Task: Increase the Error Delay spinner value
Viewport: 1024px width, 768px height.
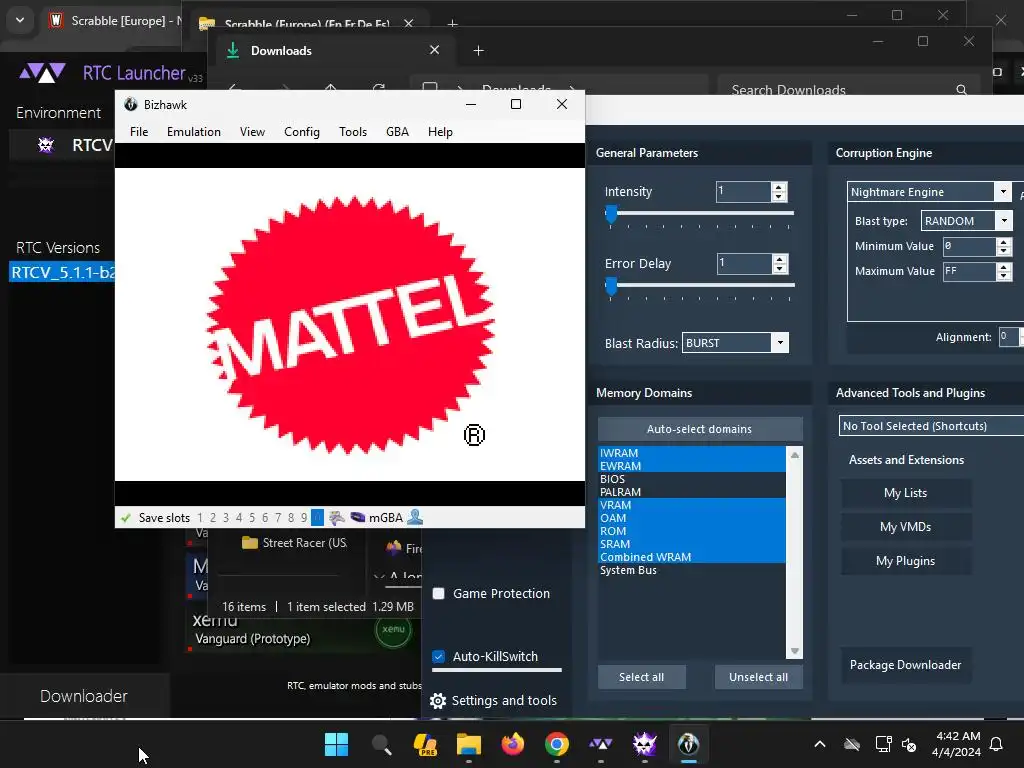Action: [x=779, y=259]
